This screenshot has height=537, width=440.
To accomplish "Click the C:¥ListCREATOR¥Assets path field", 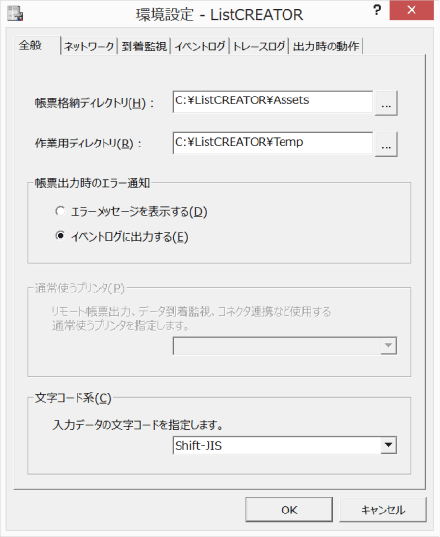I will [273, 101].
